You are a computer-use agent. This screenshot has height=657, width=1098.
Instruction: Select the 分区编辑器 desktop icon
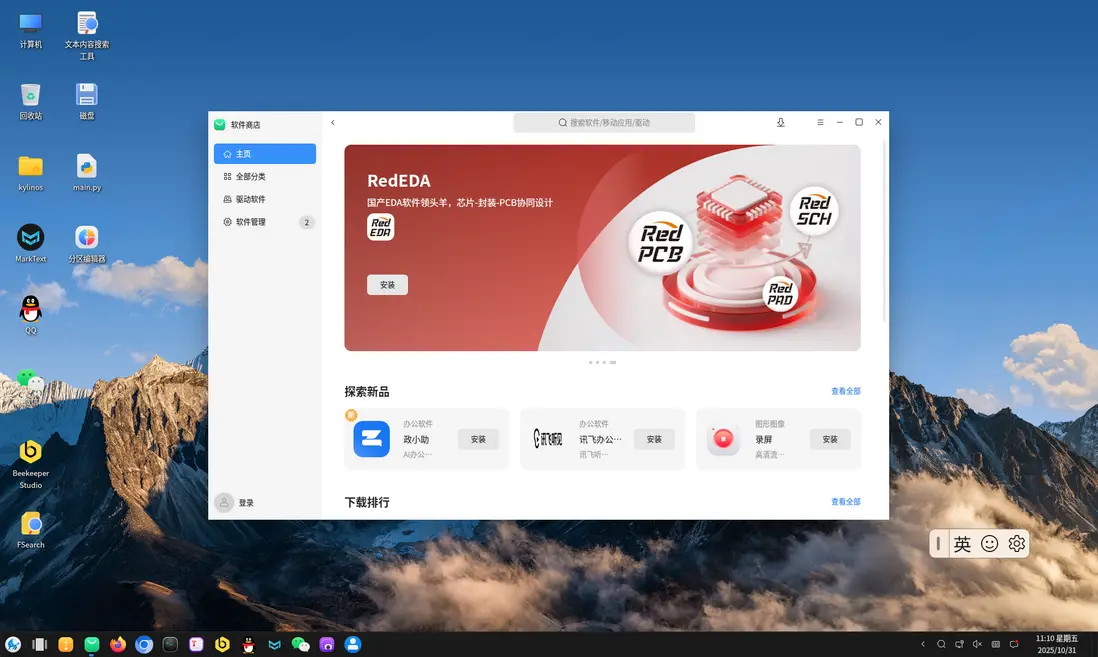(x=87, y=244)
